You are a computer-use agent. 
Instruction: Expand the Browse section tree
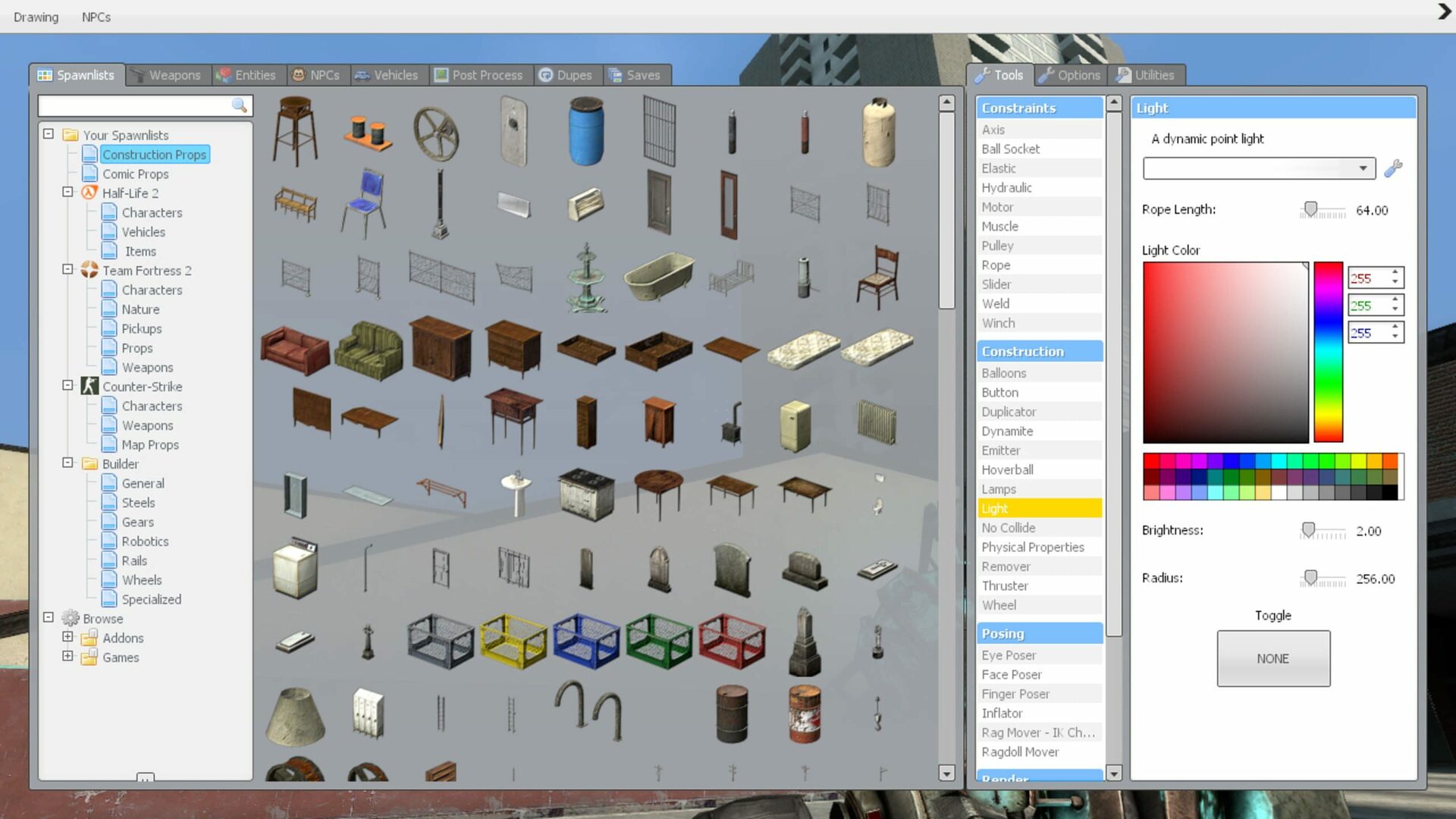click(48, 618)
